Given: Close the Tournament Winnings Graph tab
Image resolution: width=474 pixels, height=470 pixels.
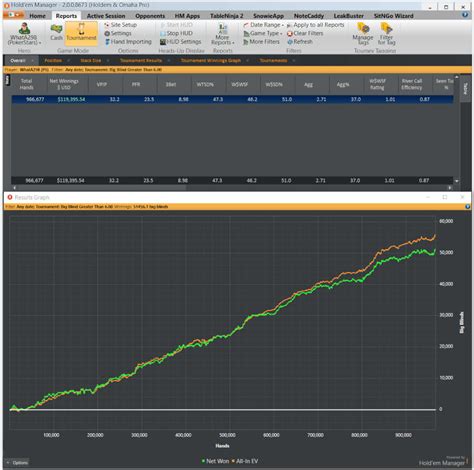Looking at the screenshot, I should [x=247, y=61].
